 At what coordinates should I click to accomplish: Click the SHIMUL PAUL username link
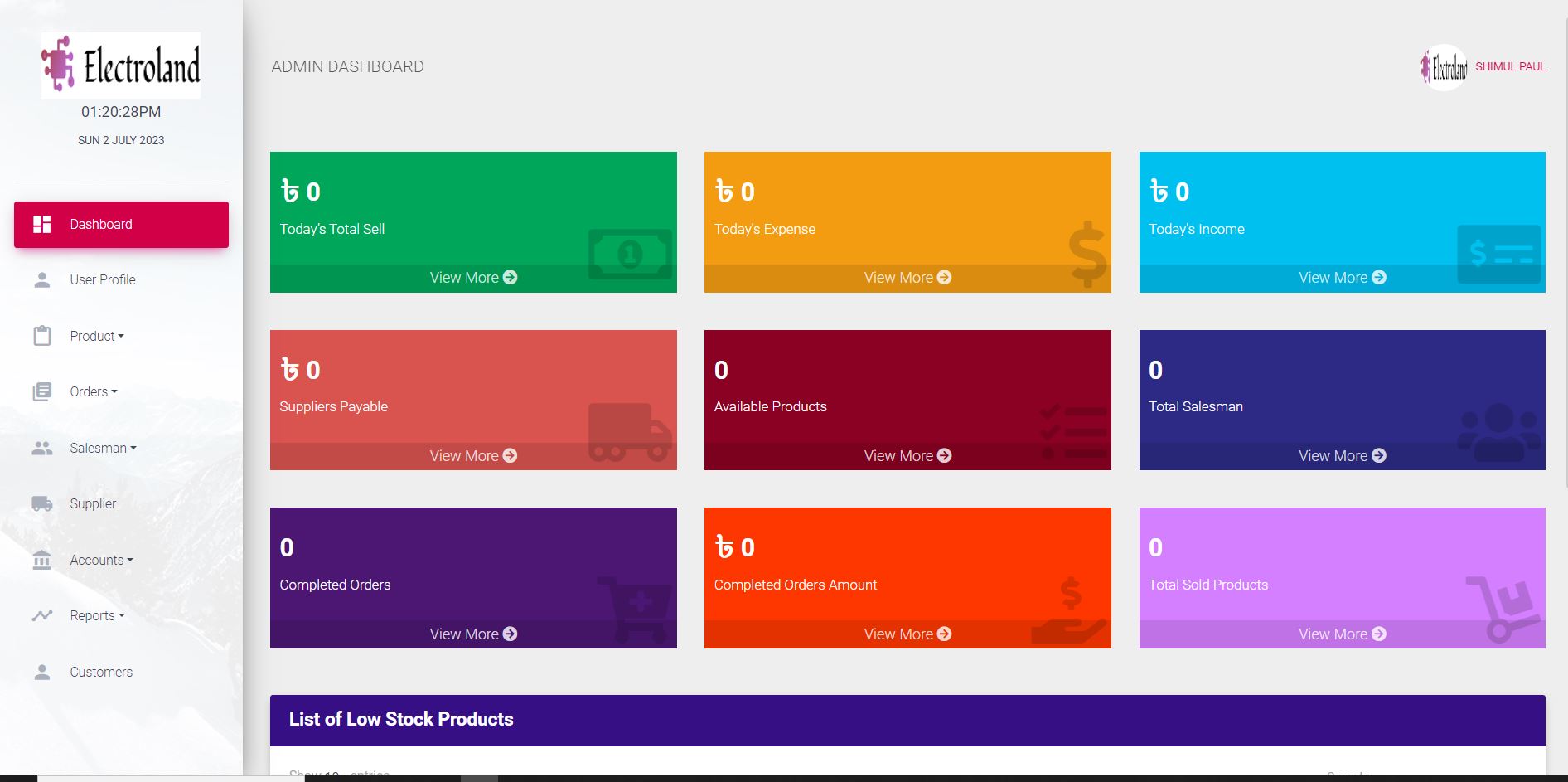click(x=1510, y=66)
